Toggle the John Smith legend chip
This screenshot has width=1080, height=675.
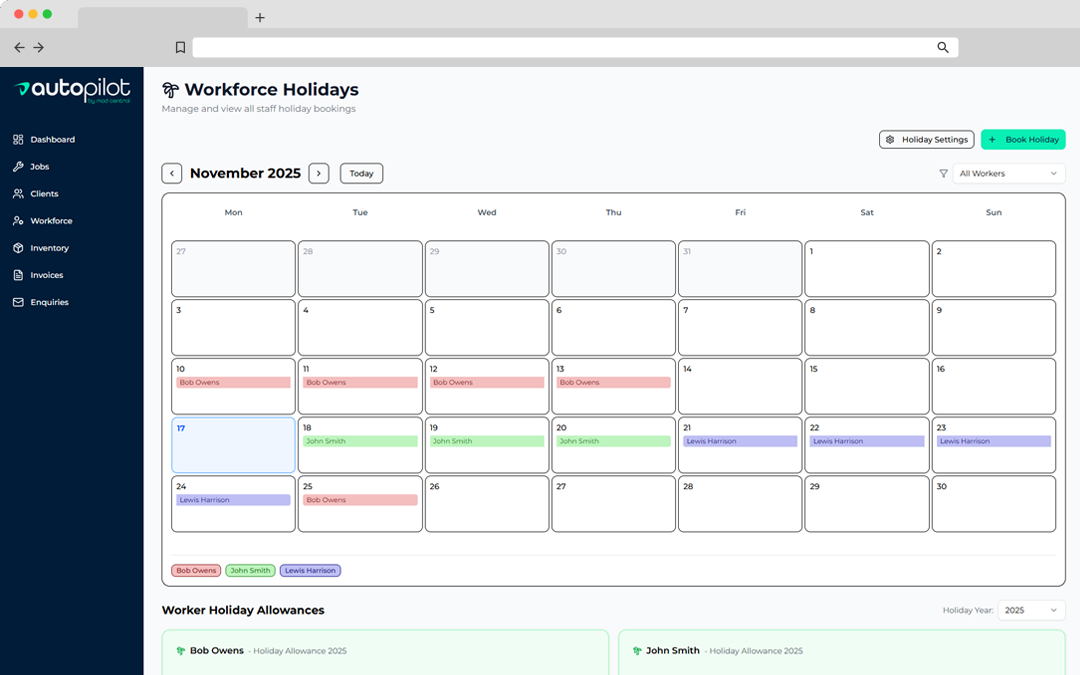pos(250,570)
